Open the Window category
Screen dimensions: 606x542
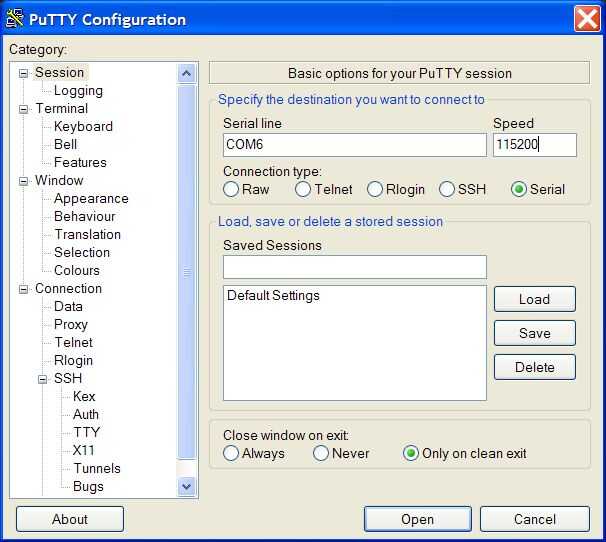59,180
